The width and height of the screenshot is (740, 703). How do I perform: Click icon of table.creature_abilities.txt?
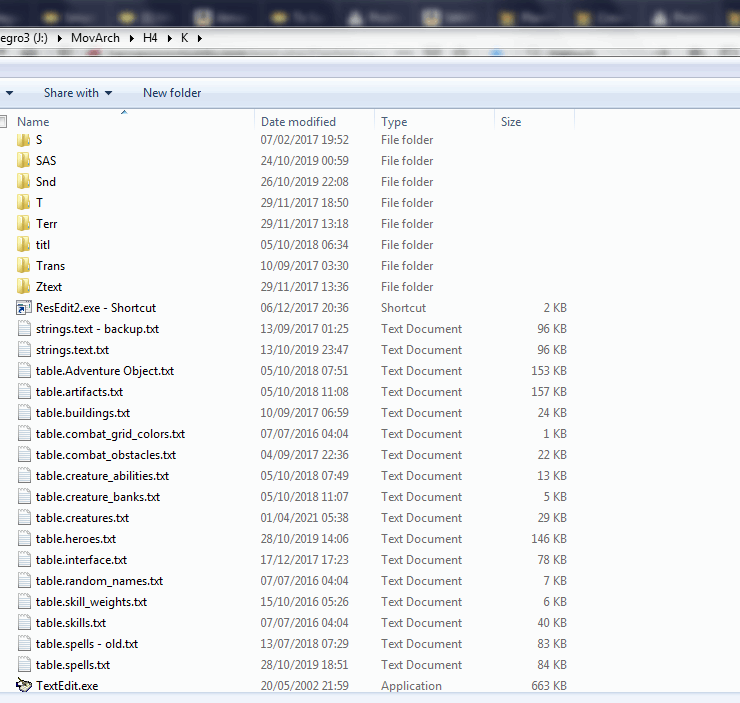click(x=24, y=476)
